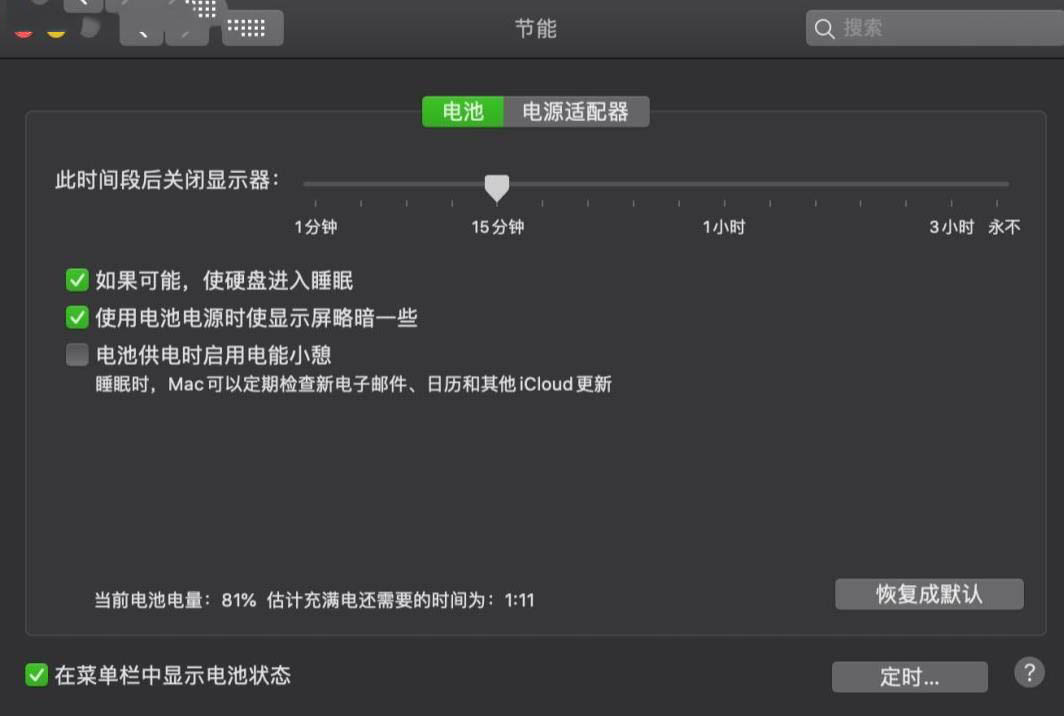Enable 电池供电时启用电能小憩 checkbox
This screenshot has width=1064, height=716.
click(77, 354)
